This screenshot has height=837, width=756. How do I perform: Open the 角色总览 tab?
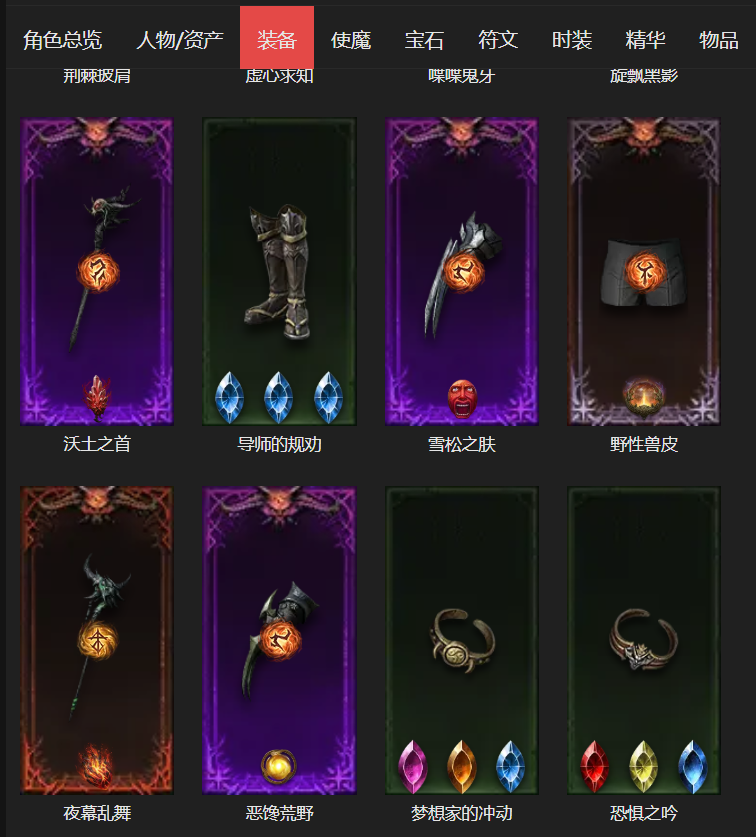62,40
